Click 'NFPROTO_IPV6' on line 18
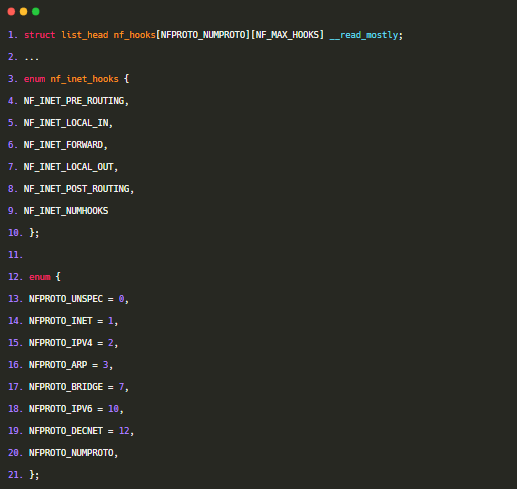517x489 pixels. pos(61,409)
